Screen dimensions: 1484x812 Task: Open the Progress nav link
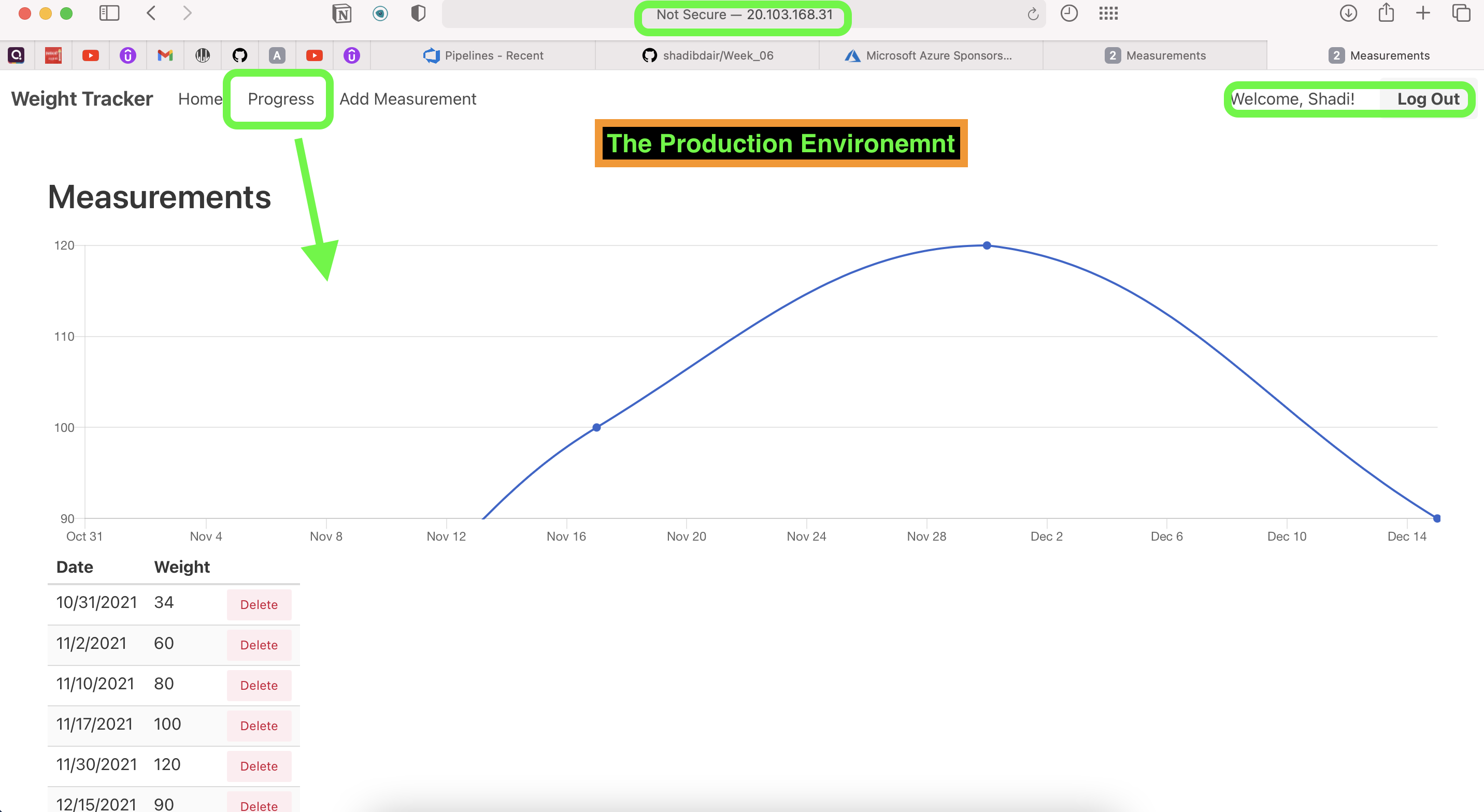pyautogui.click(x=280, y=99)
